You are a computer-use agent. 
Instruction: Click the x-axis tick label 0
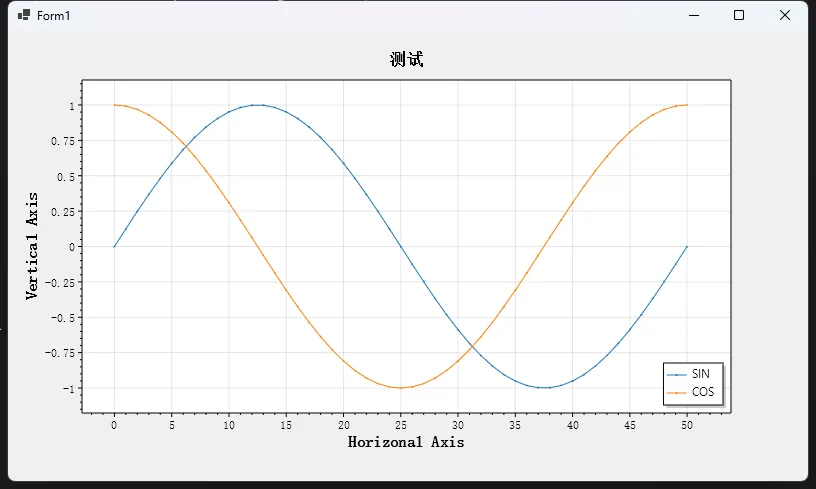[x=114, y=425]
